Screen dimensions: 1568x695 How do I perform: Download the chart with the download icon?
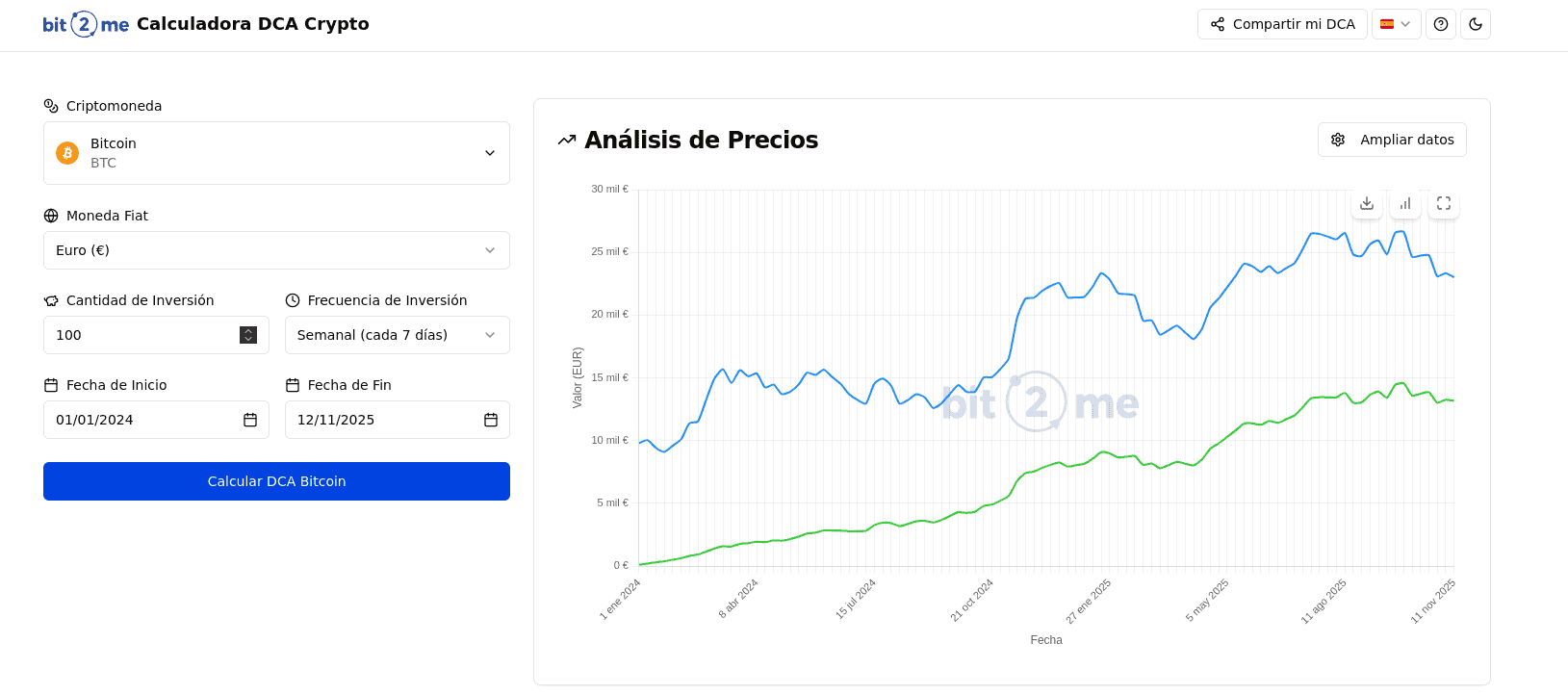click(x=1367, y=204)
